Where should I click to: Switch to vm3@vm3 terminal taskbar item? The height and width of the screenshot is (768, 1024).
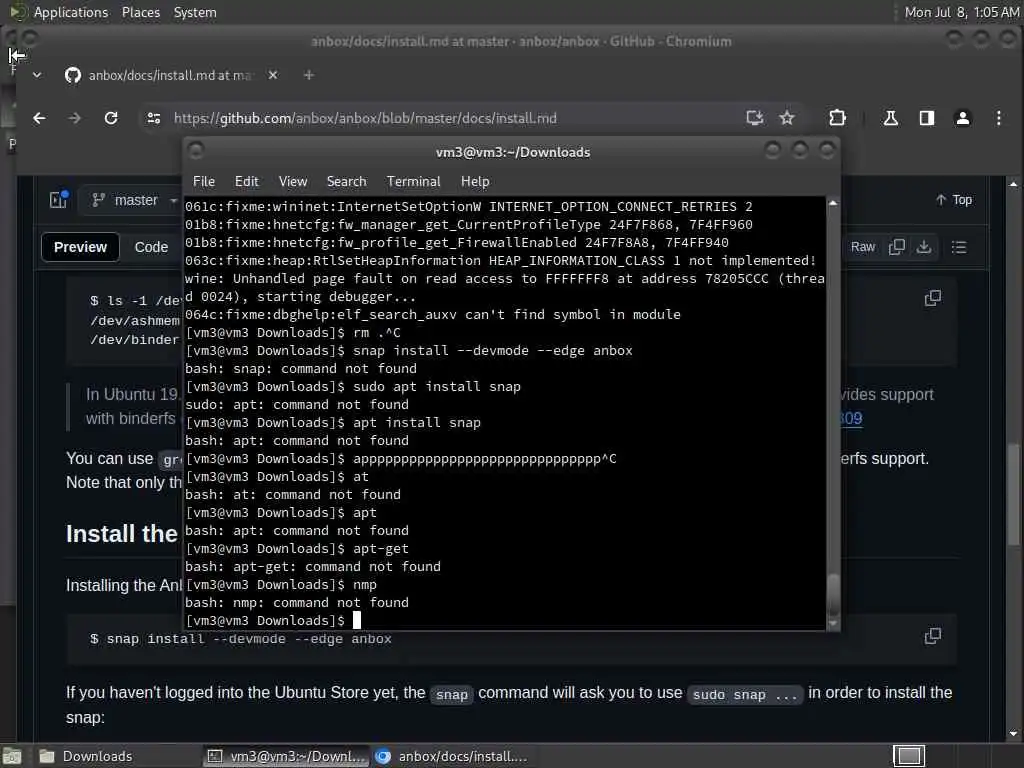[287, 756]
